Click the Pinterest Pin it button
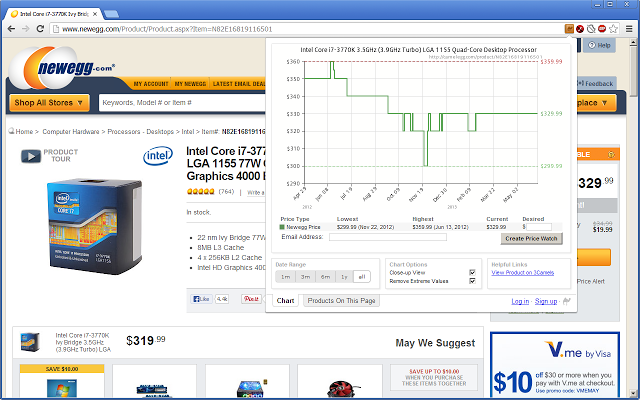The height and width of the screenshot is (400, 640). [x=251, y=299]
